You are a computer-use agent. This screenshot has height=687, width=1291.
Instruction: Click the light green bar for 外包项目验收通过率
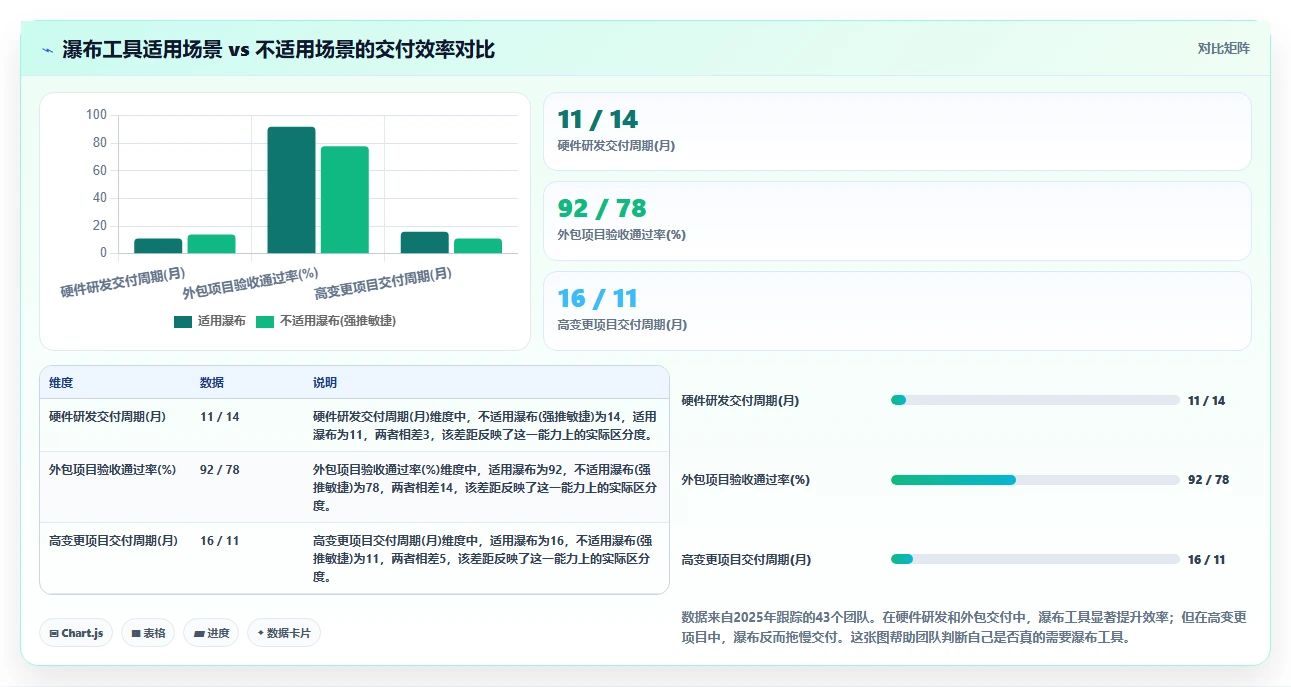(x=345, y=200)
